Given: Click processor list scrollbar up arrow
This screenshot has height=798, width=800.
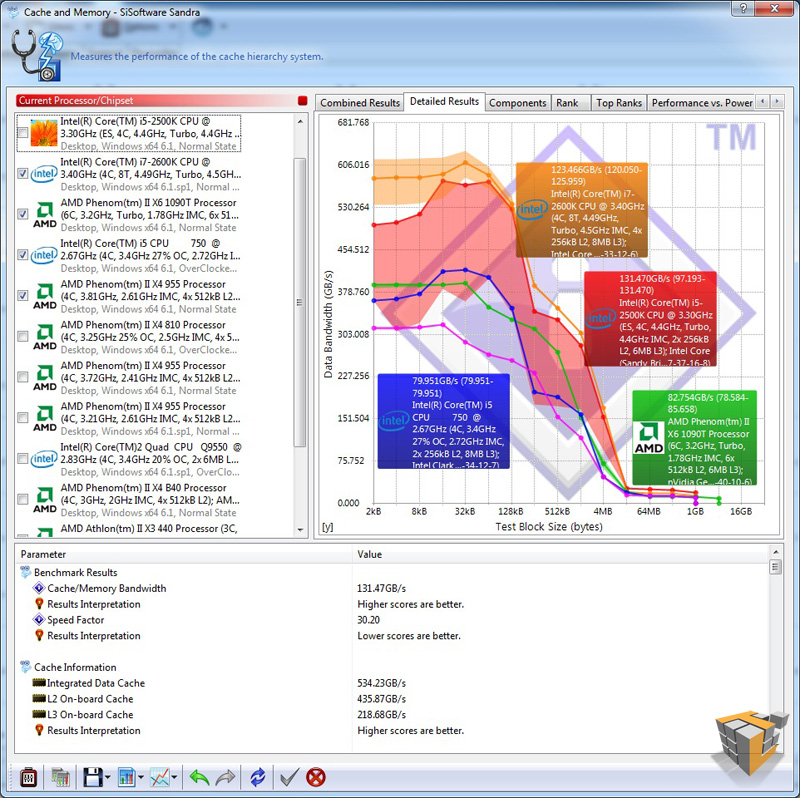Looking at the screenshot, I should 300,121.
